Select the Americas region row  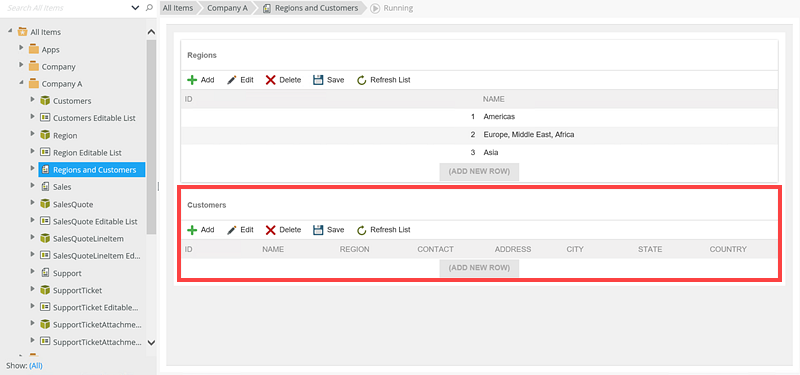(x=480, y=117)
